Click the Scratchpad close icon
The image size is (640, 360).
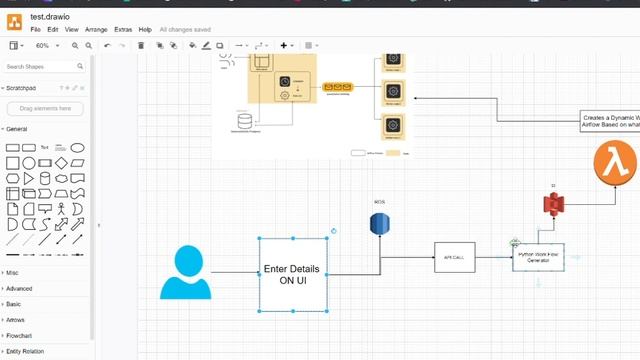(82, 88)
